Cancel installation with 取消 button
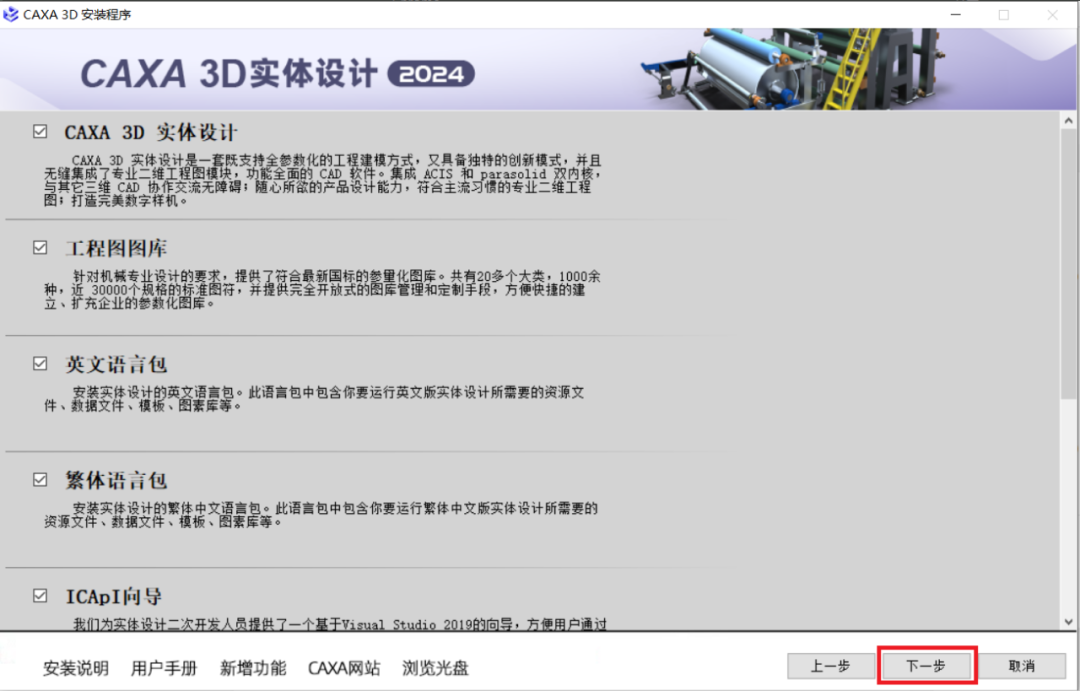 coord(1021,666)
